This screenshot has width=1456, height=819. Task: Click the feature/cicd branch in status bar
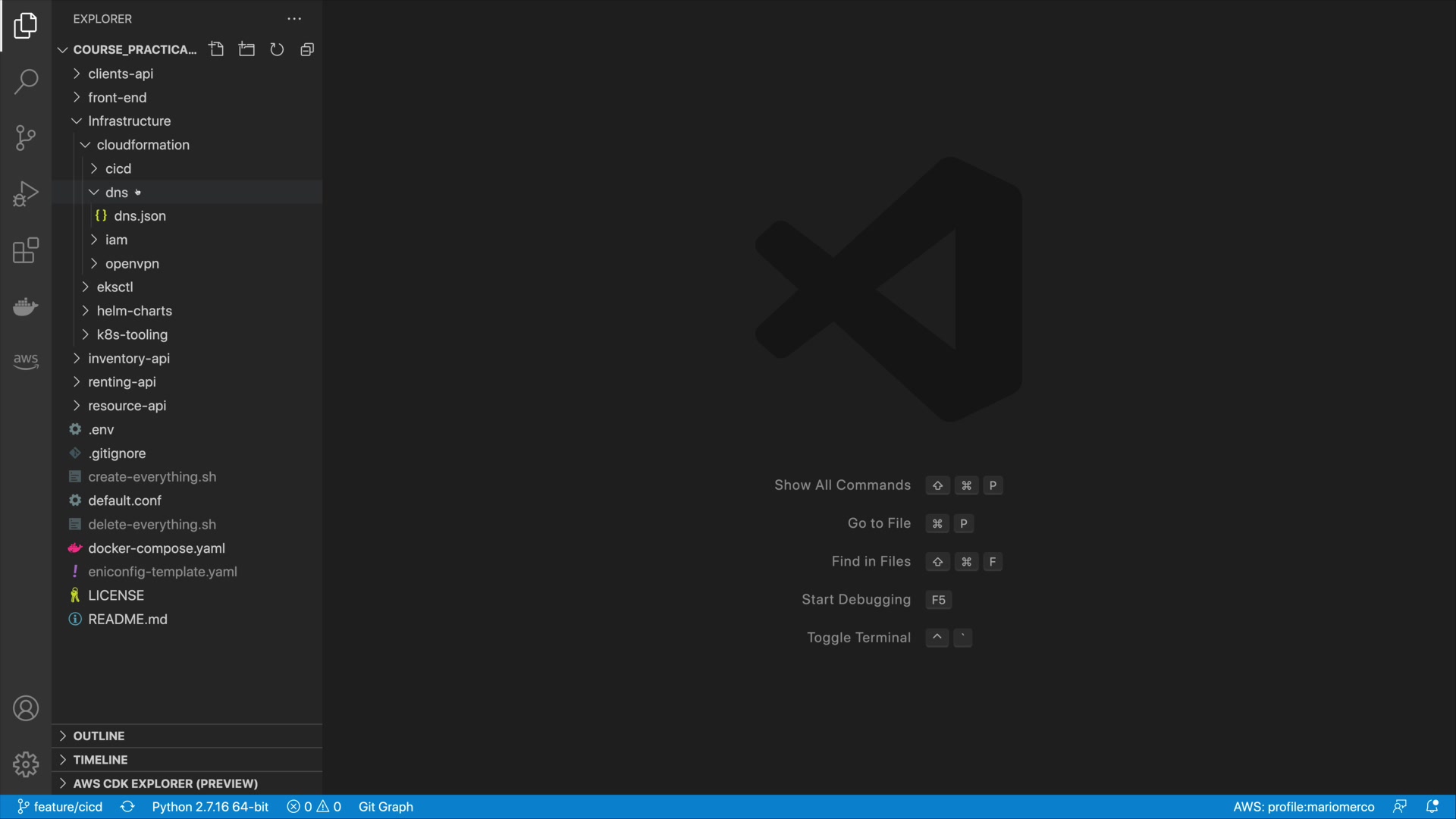click(61, 807)
